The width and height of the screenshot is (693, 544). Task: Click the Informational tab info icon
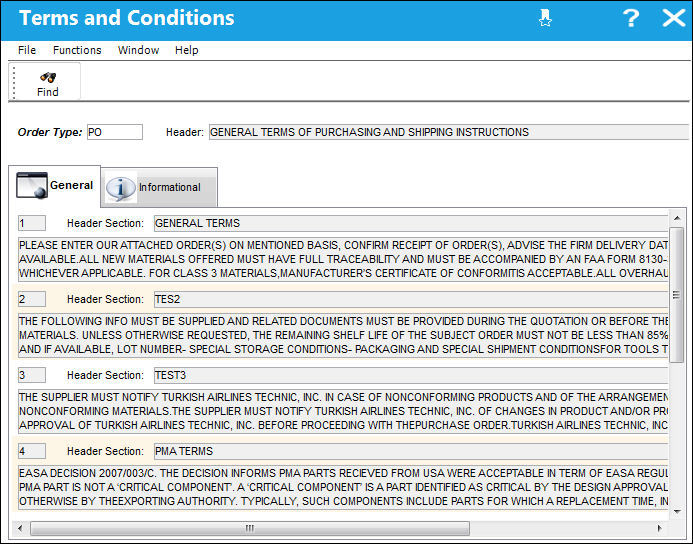click(x=121, y=188)
